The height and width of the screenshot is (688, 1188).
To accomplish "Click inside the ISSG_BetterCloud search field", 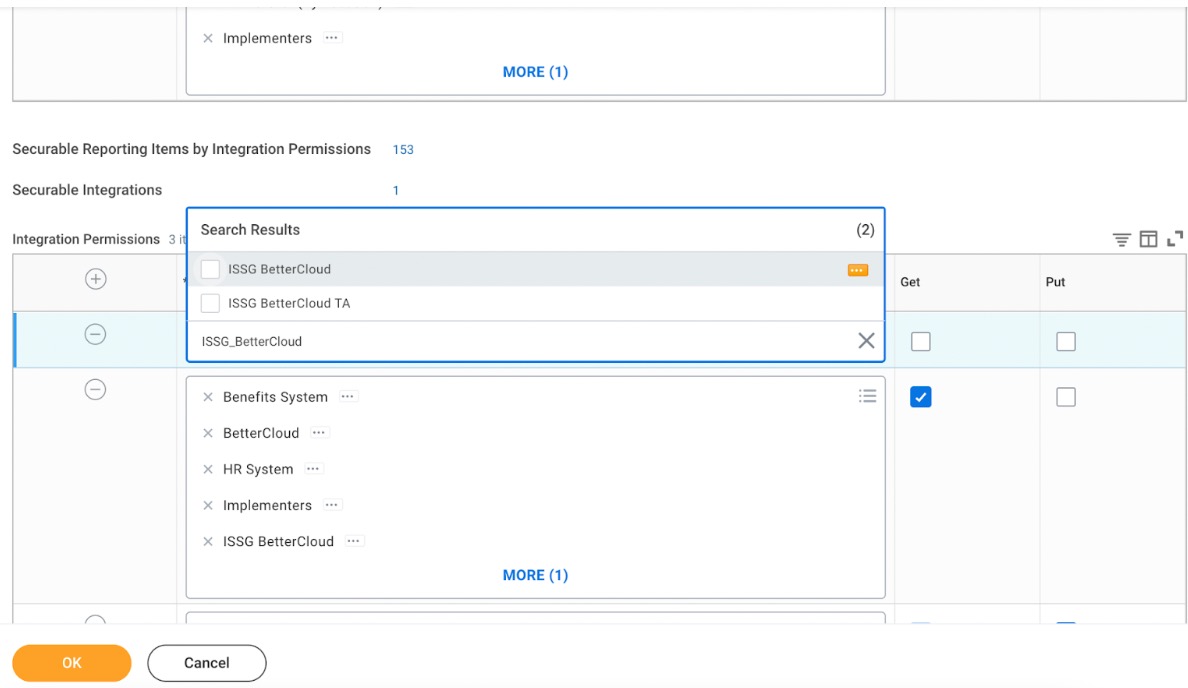I will [x=500, y=341].
